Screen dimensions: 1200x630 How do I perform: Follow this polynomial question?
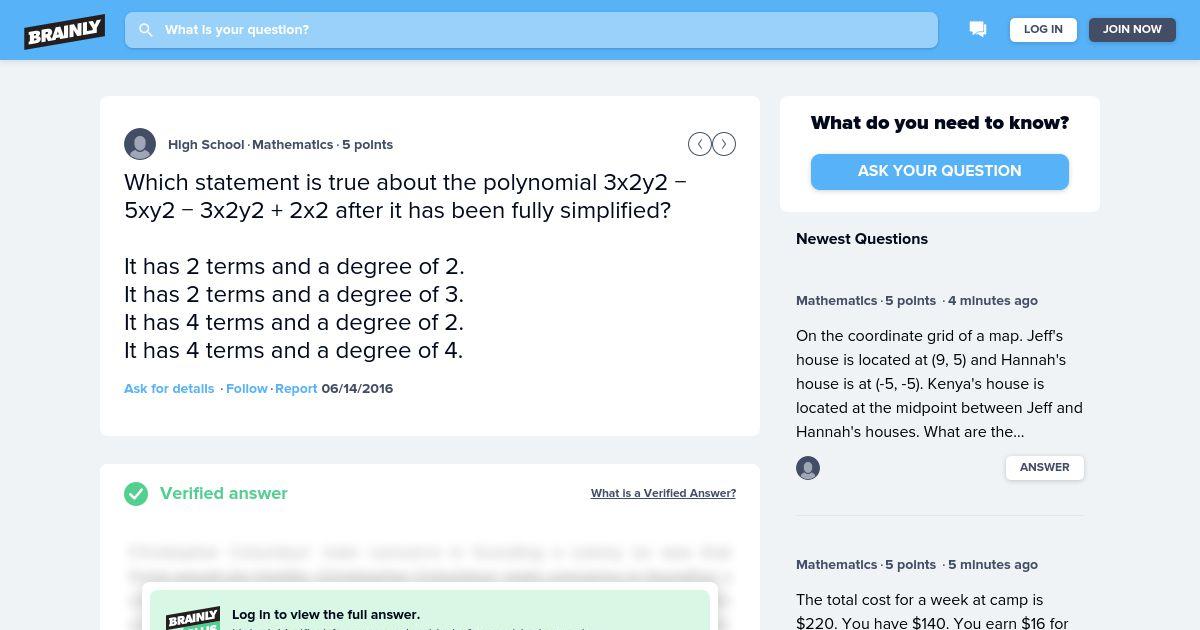pyautogui.click(x=247, y=389)
